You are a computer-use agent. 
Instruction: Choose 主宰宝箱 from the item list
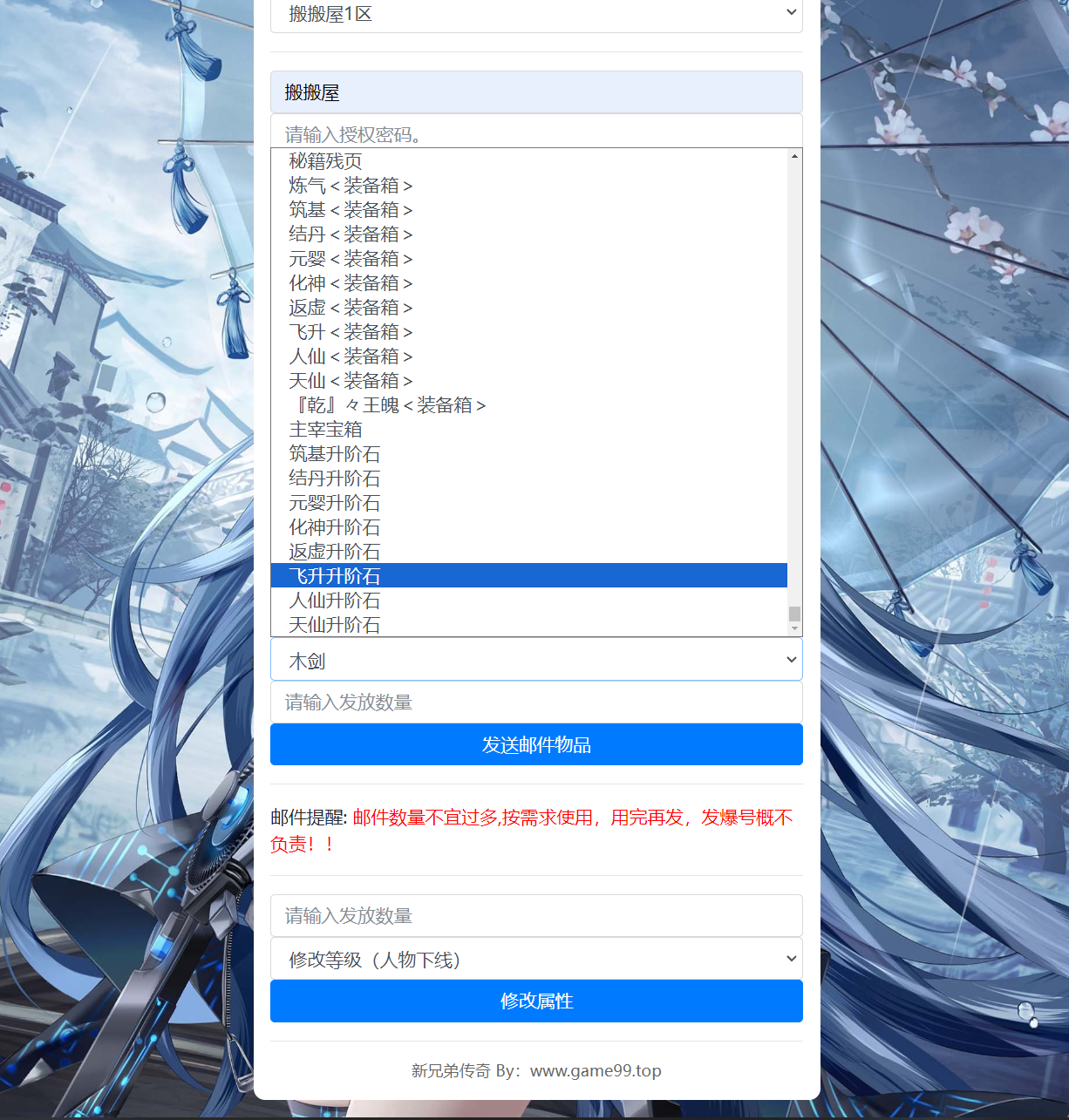click(x=325, y=430)
